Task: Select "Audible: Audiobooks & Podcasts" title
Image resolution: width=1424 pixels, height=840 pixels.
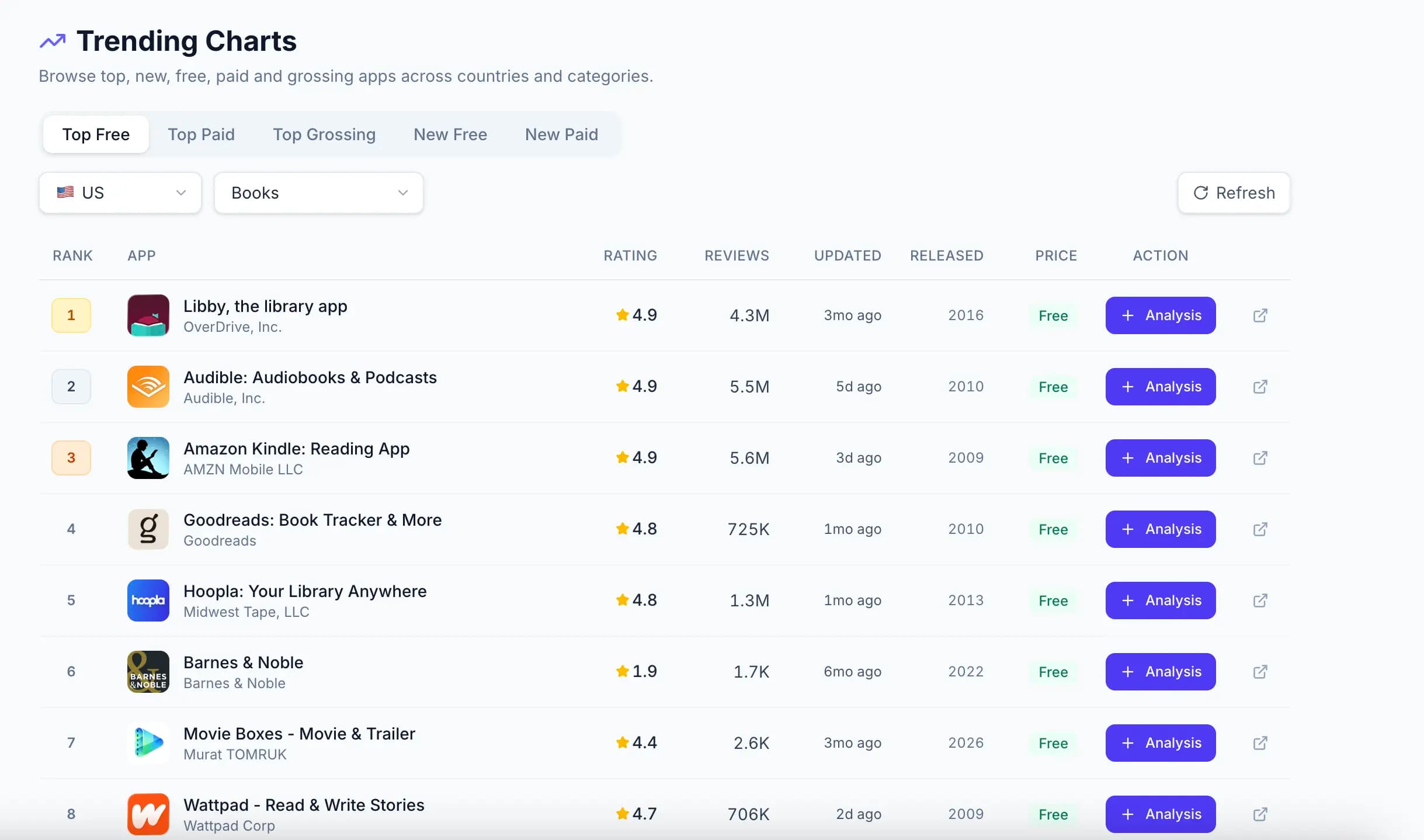Action: click(x=310, y=377)
